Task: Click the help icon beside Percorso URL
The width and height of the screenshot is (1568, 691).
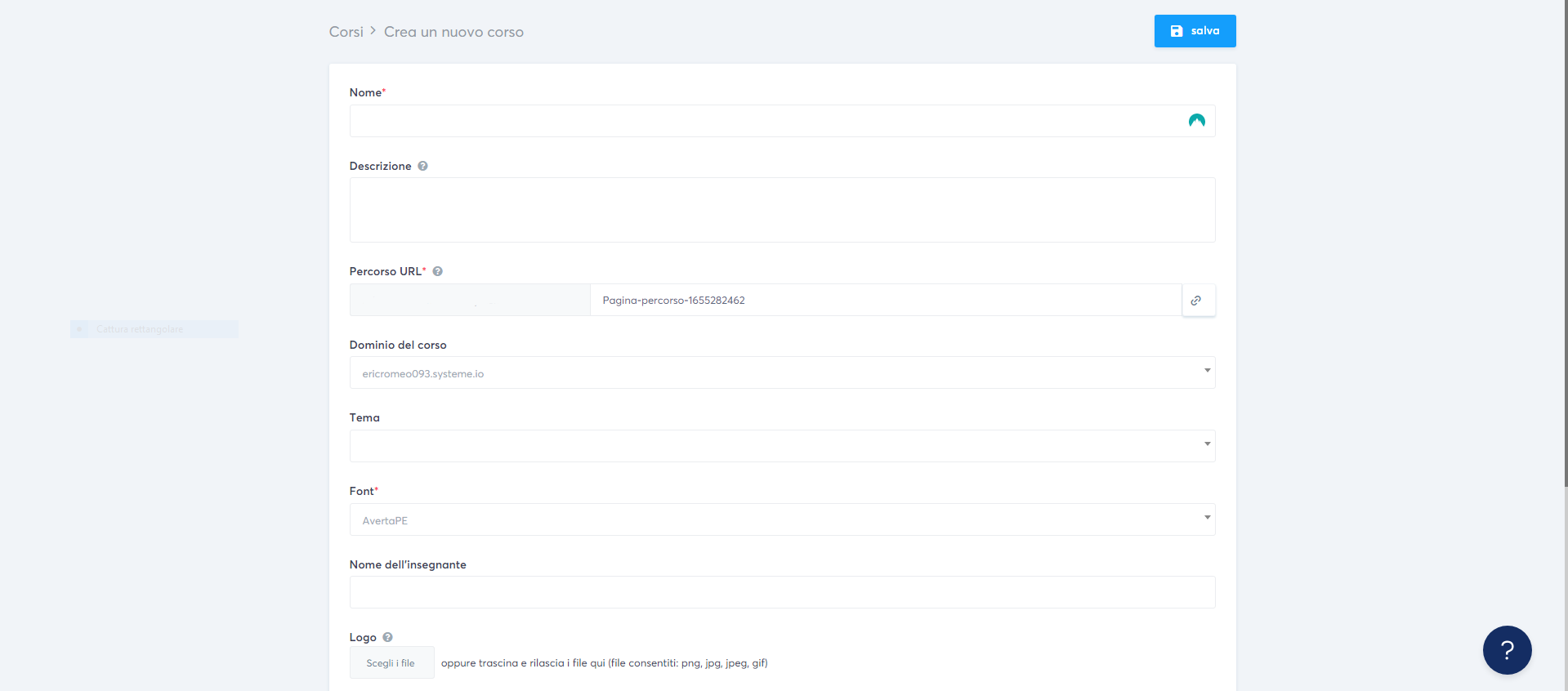Action: [437, 271]
